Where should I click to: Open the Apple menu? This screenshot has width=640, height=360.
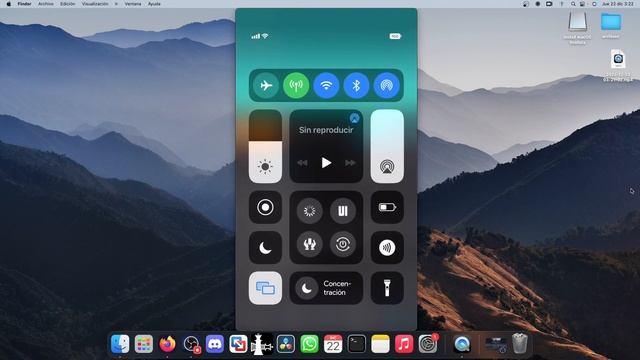pos(9,4)
